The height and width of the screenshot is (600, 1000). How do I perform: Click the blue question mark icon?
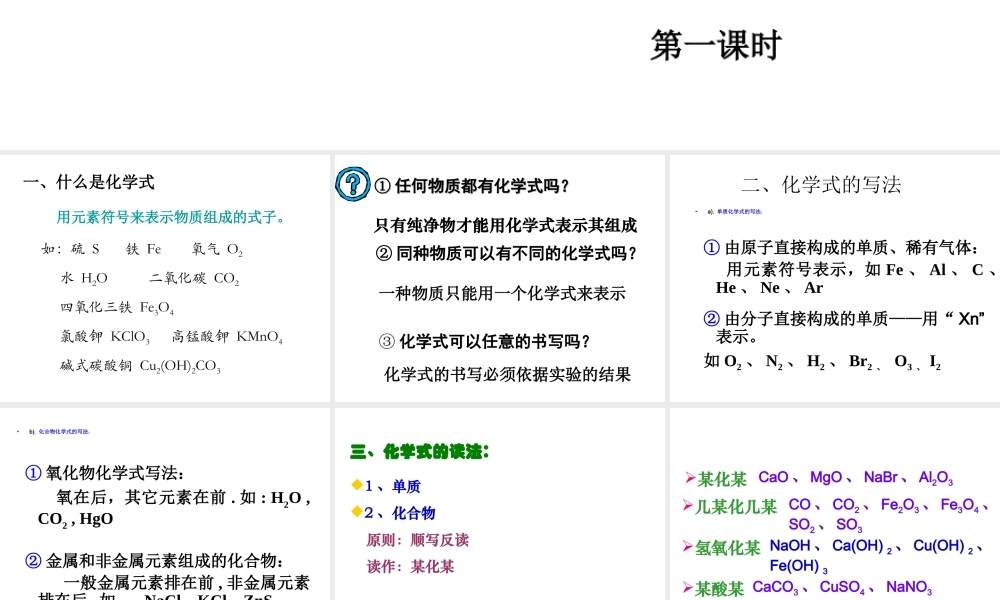coord(353,184)
